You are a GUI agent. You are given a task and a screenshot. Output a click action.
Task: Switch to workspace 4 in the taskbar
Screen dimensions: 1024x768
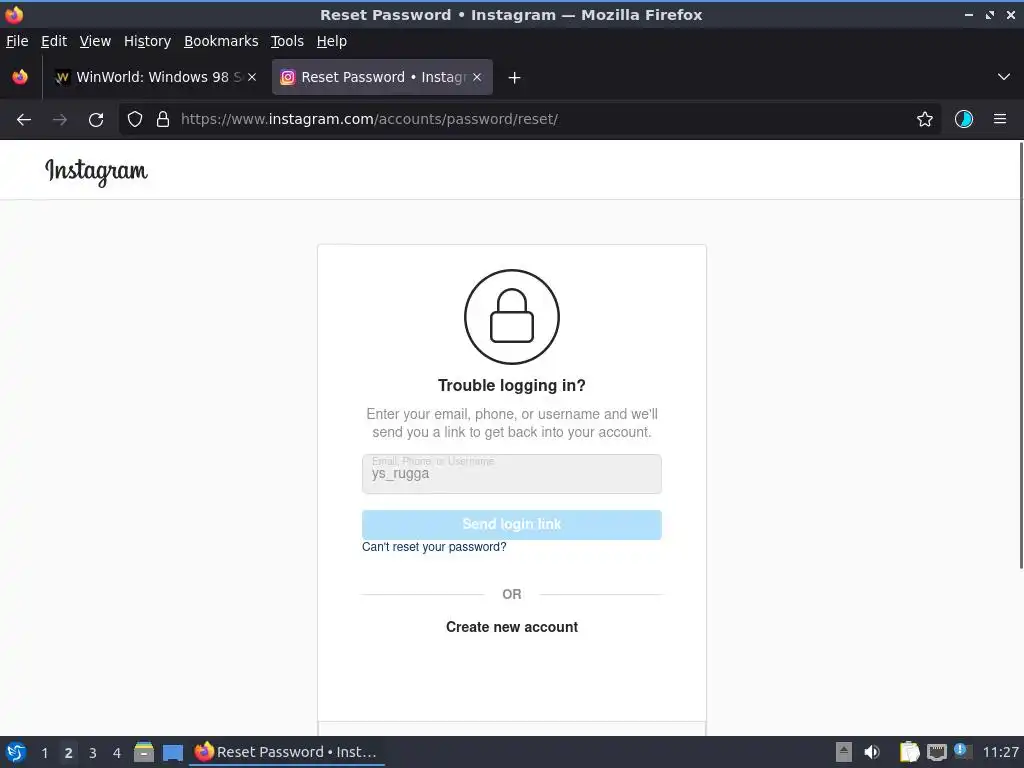(117, 753)
